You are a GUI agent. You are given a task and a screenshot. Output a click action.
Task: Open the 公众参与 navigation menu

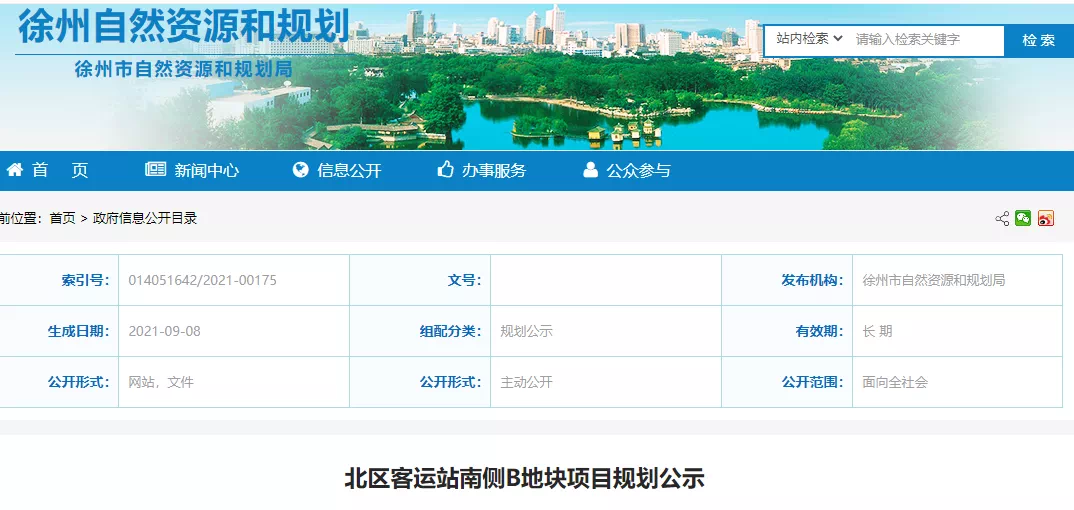(x=638, y=170)
